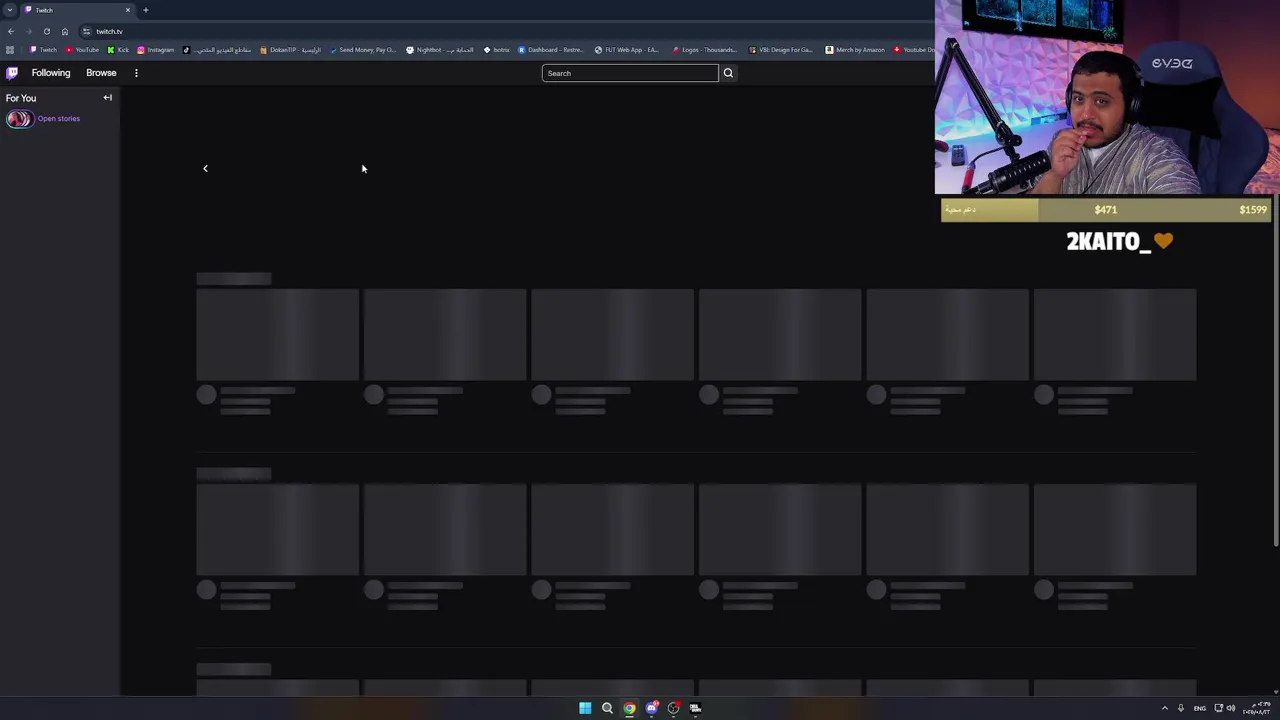Viewport: 1280px width, 720px height.
Task: Click the browser forward arrow
Action: [x=28, y=31]
